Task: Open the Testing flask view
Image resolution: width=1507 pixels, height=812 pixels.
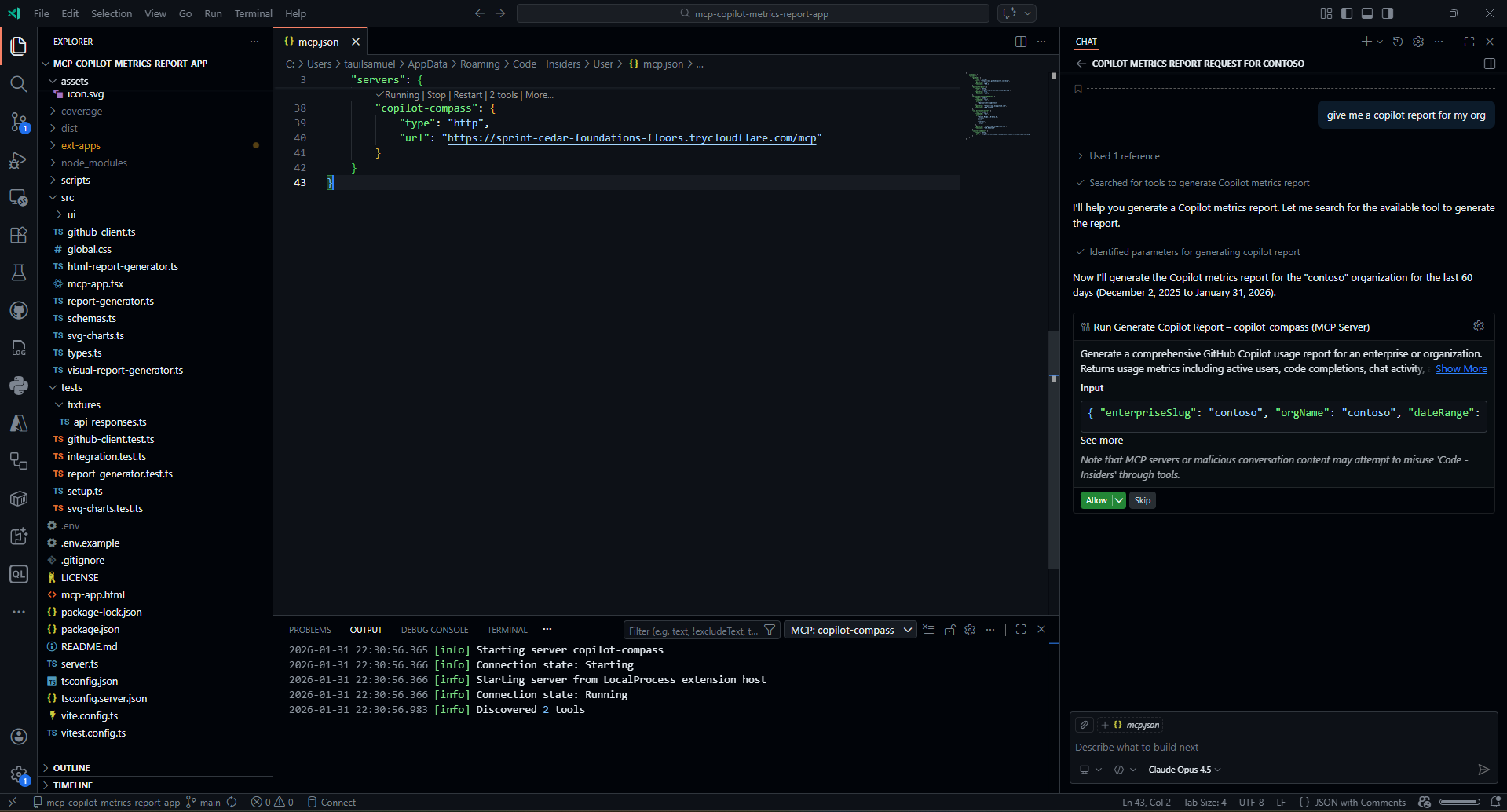Action: 19,272
